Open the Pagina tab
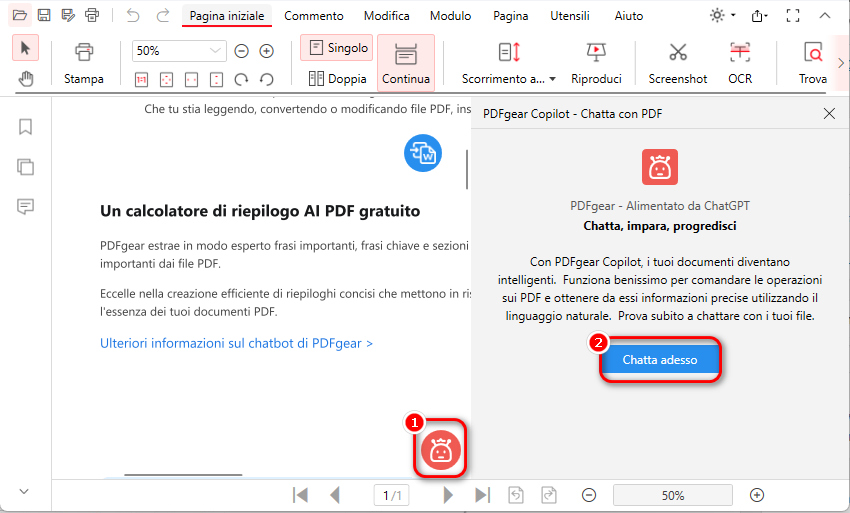This screenshot has width=850, height=513. 511,16
